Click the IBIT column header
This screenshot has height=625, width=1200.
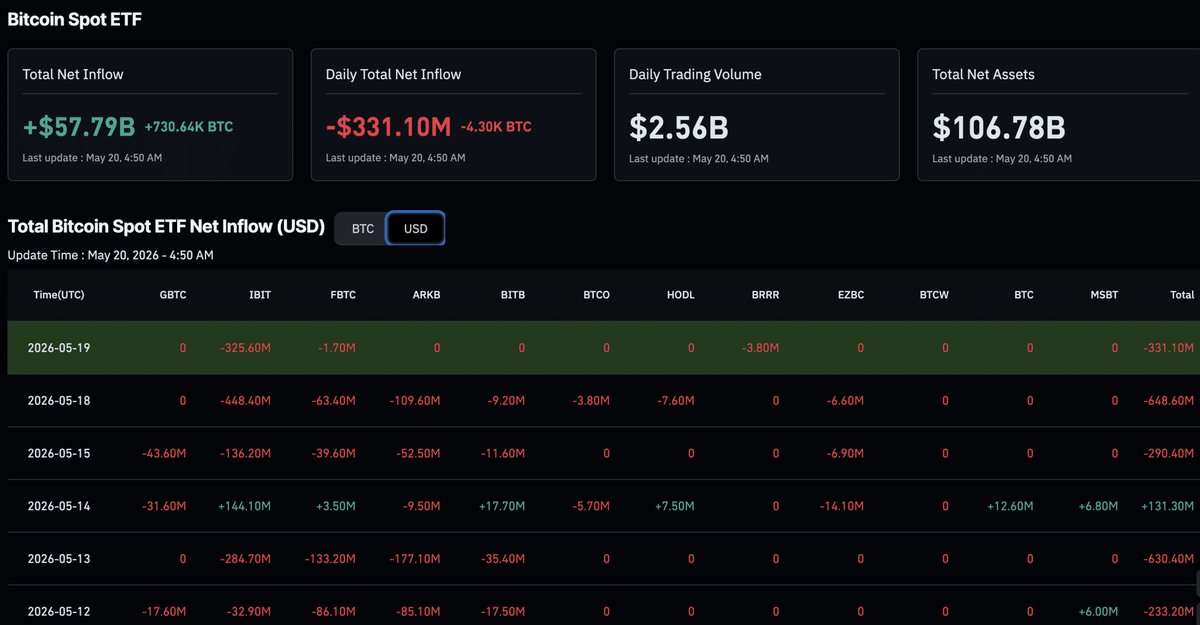pyautogui.click(x=259, y=295)
